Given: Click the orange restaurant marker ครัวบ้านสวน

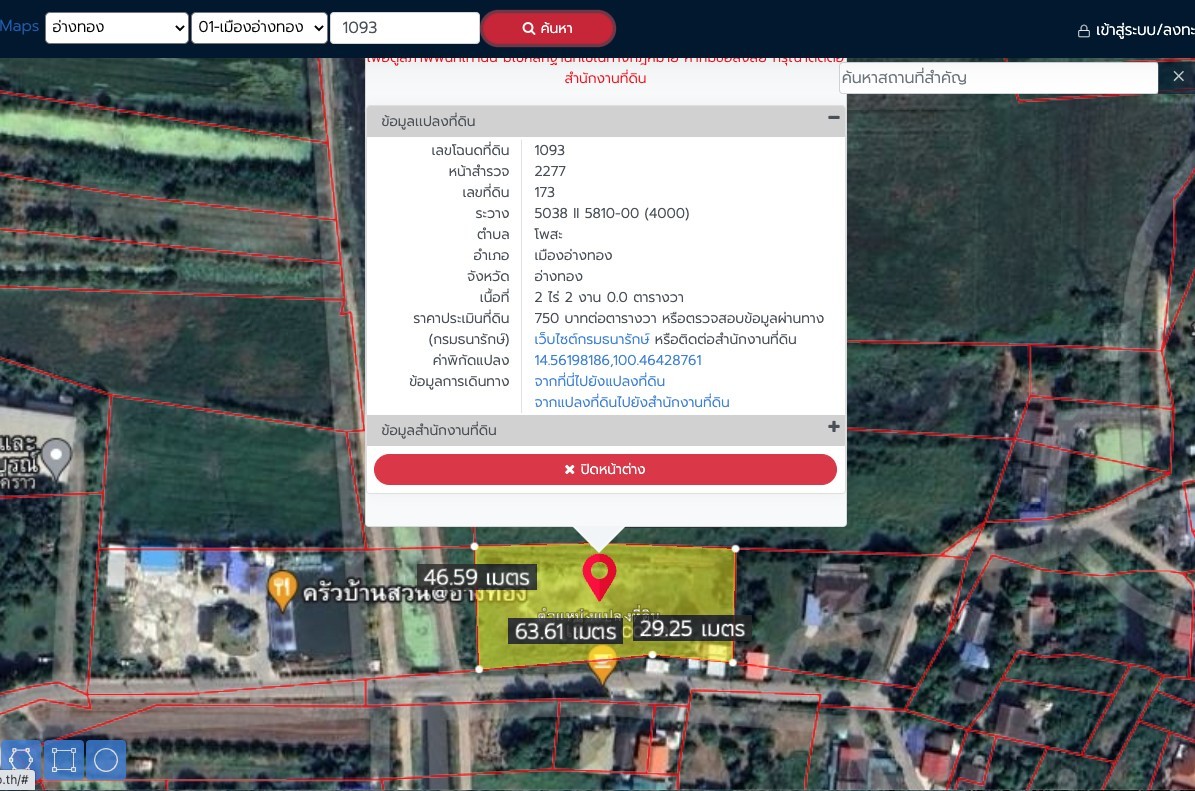Looking at the screenshot, I should click(x=282, y=591).
